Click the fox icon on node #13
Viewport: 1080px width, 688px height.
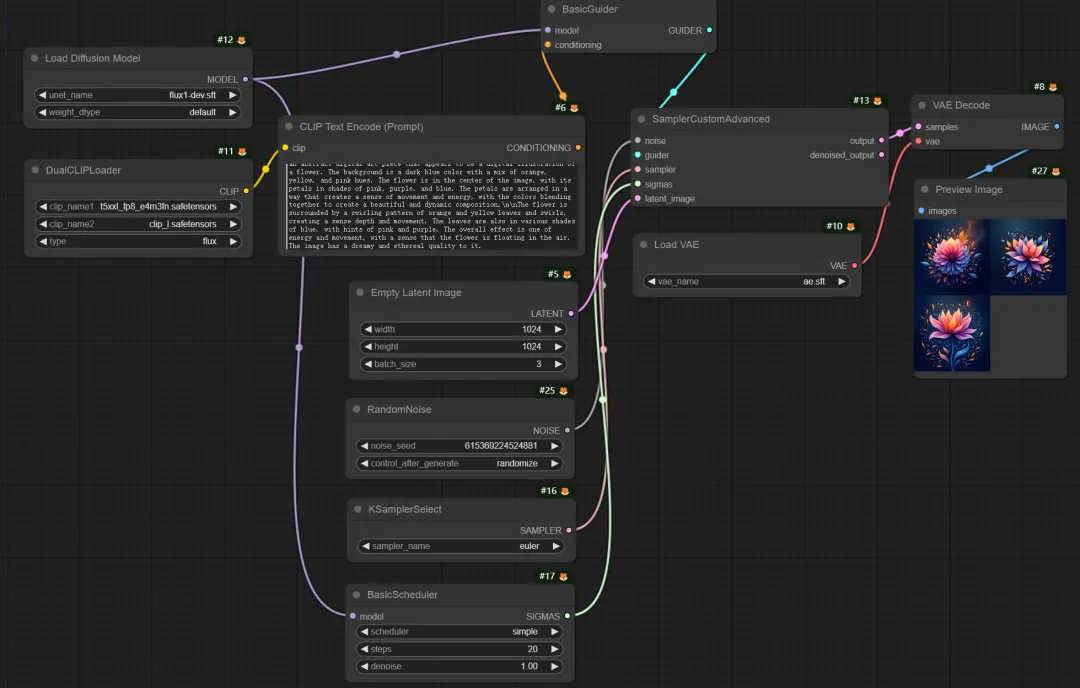coord(877,101)
